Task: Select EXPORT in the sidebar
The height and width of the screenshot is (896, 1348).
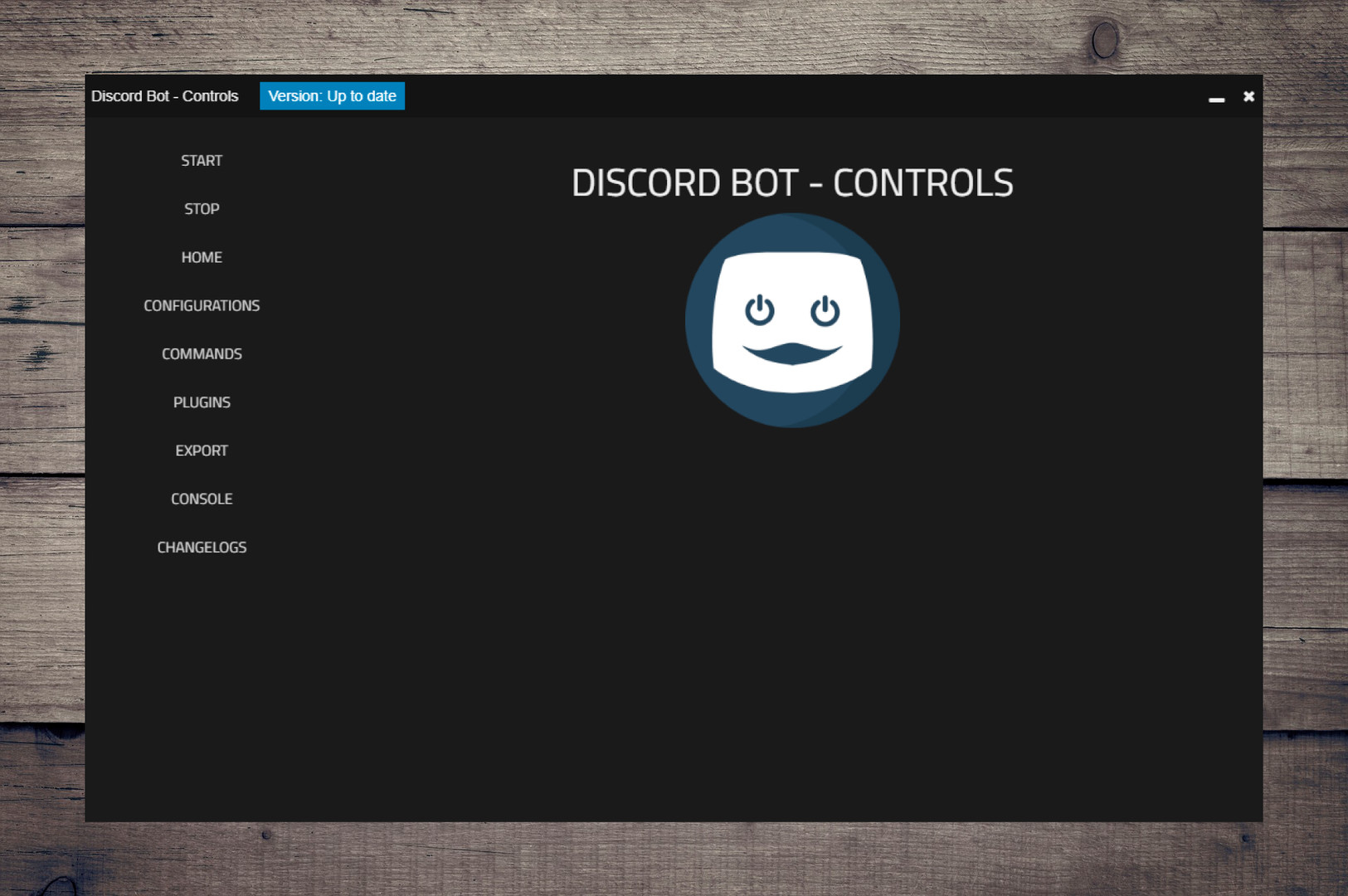Action: [202, 450]
